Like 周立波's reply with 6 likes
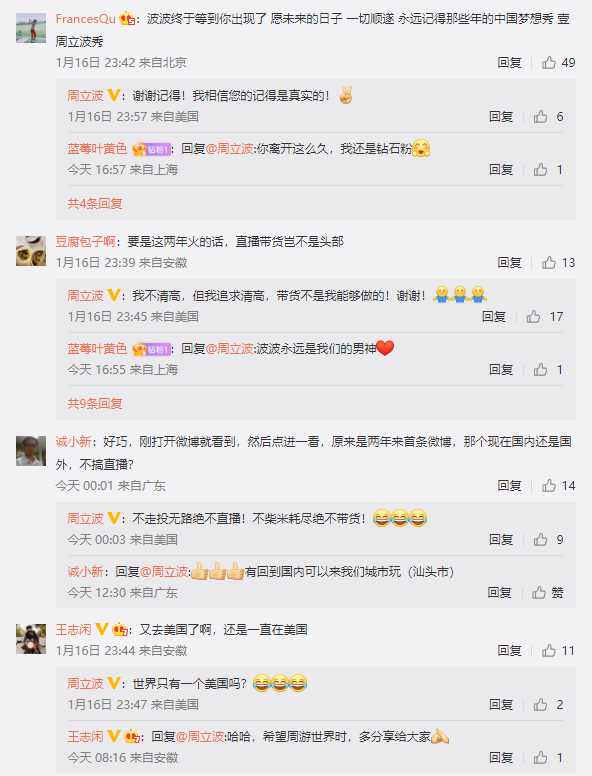Viewport: 592px width, 776px height. click(x=540, y=117)
